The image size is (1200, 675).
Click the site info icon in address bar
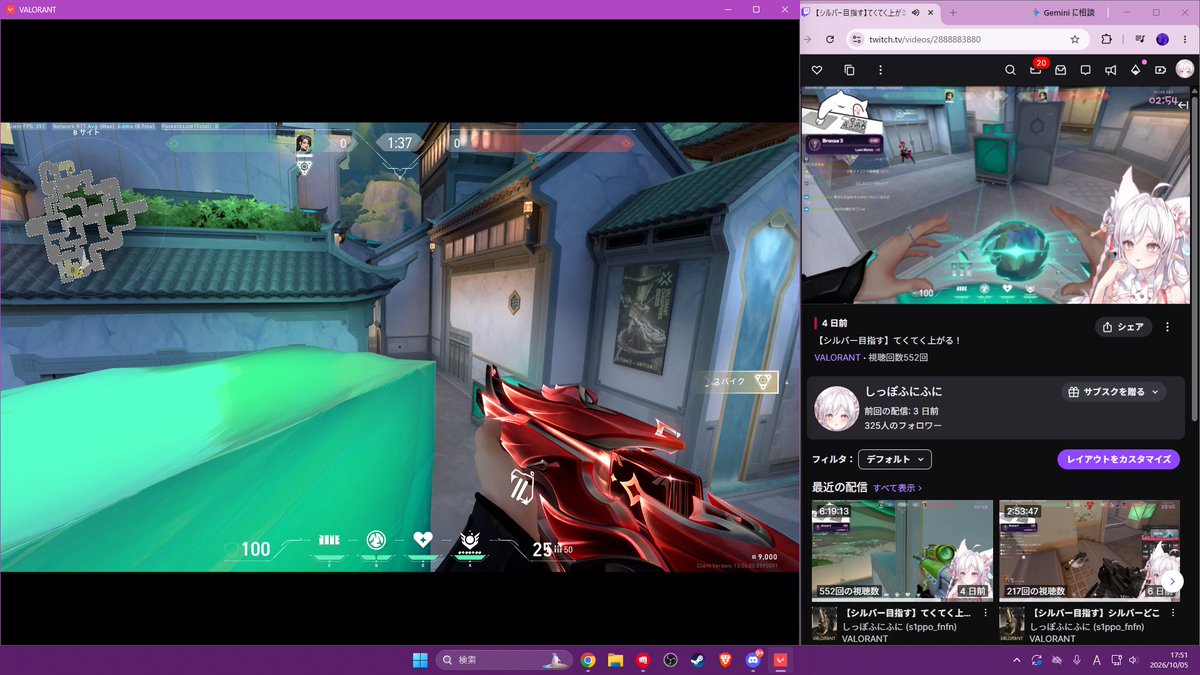point(855,39)
